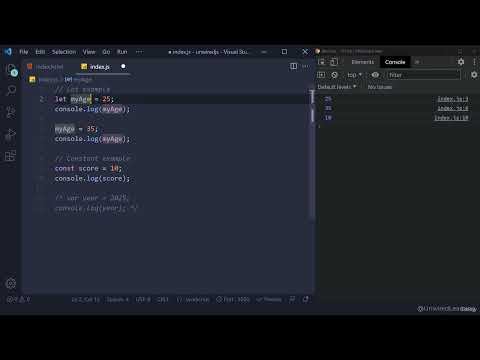Image resolution: width=480 pixels, height=360 pixels.
Task: Click the Live Server Port indicator
Action: (x=233, y=299)
